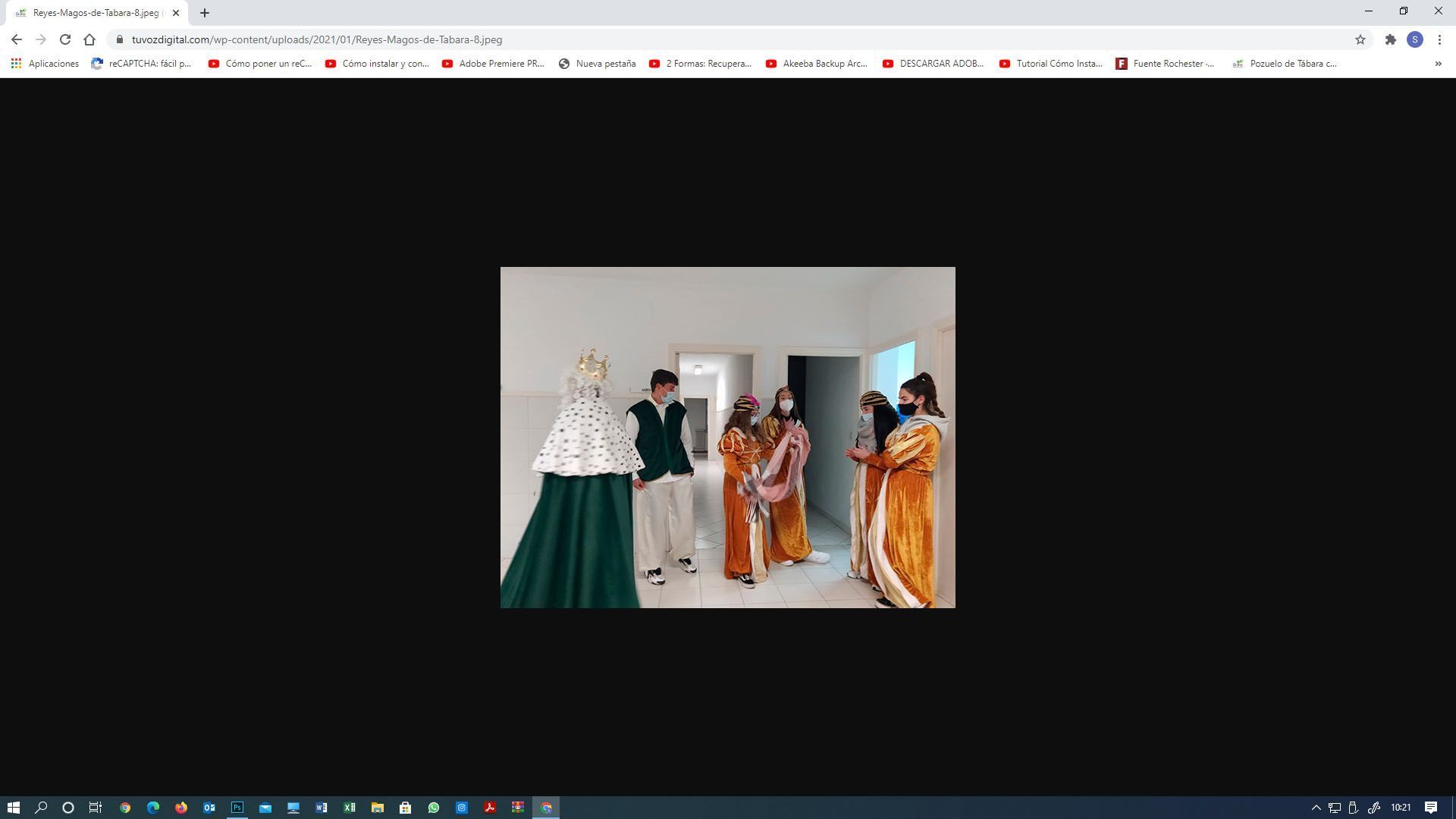This screenshot has height=819, width=1456.
Task: Open the DESCARGAR ADOB... bookmark
Action: [934, 64]
